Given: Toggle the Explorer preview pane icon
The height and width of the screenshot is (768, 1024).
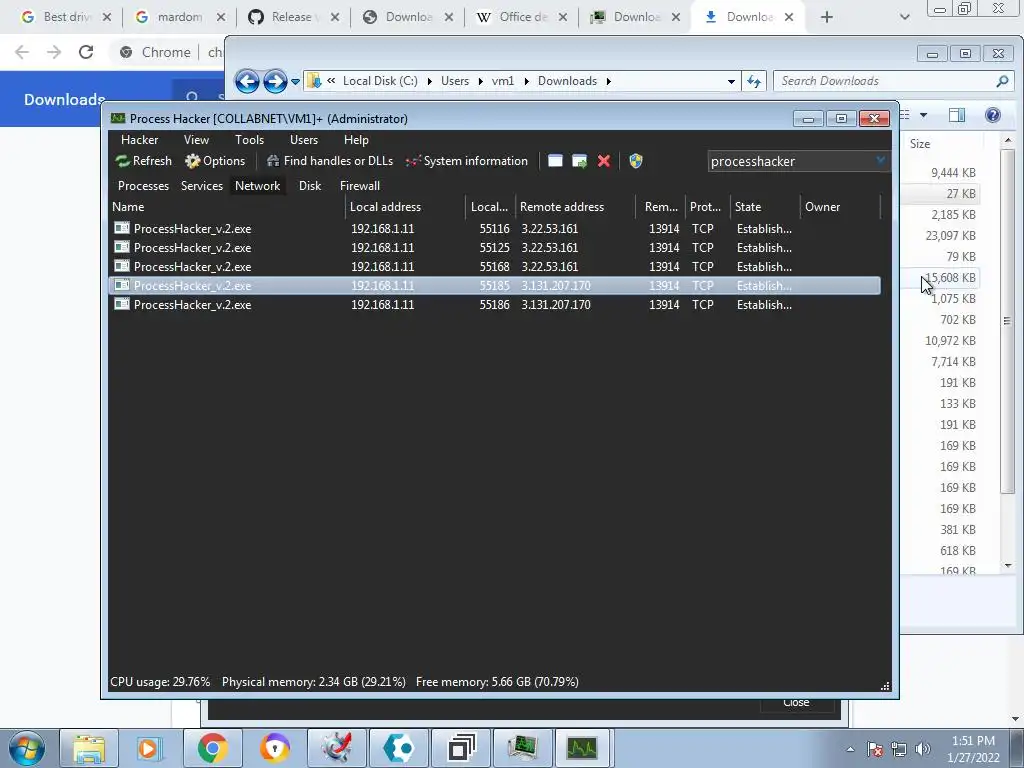Looking at the screenshot, I should click(957, 116).
